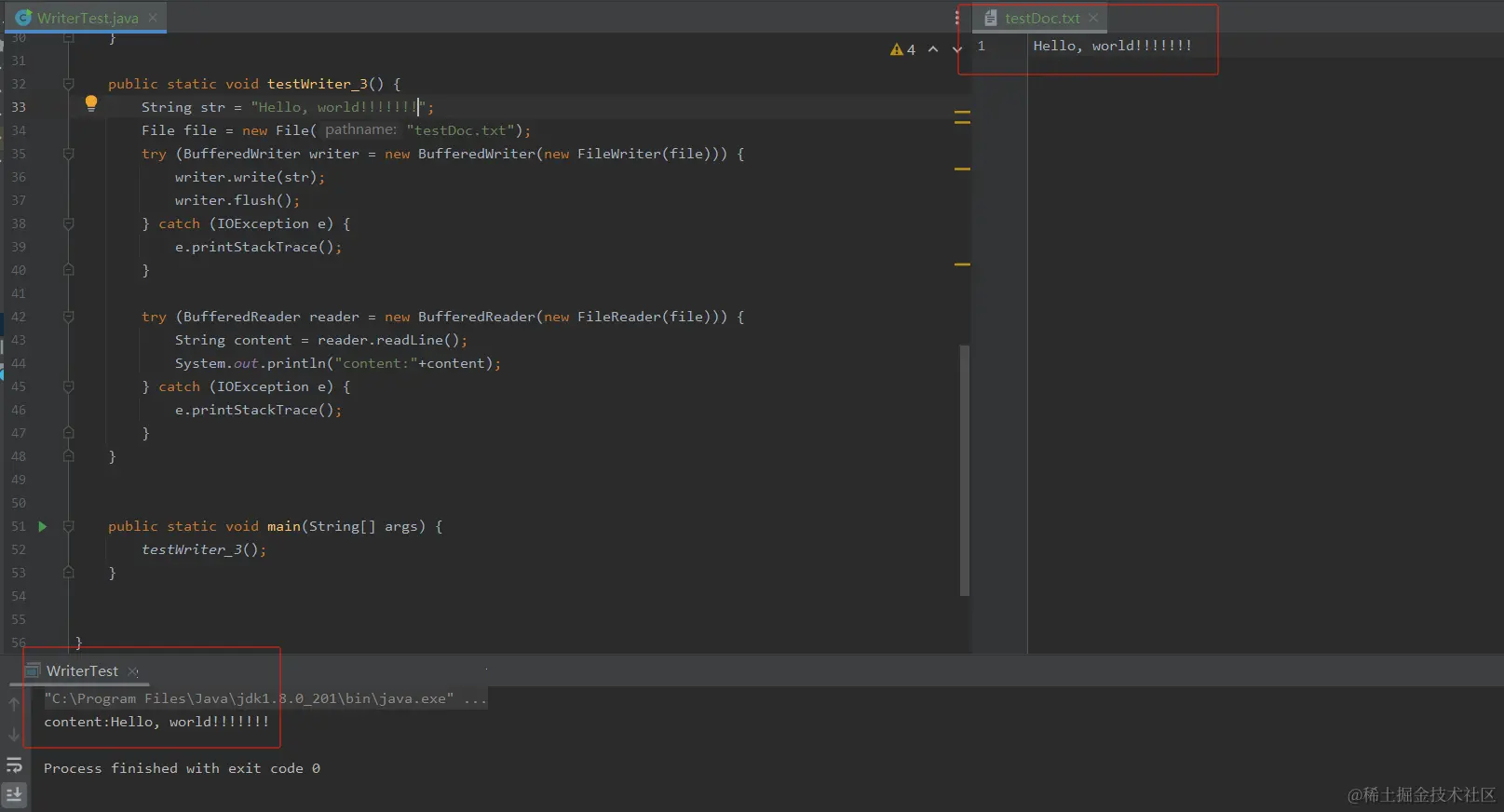This screenshot has width=1504, height=812.
Task: Close the WriterTest.java tab
Action: (x=153, y=18)
